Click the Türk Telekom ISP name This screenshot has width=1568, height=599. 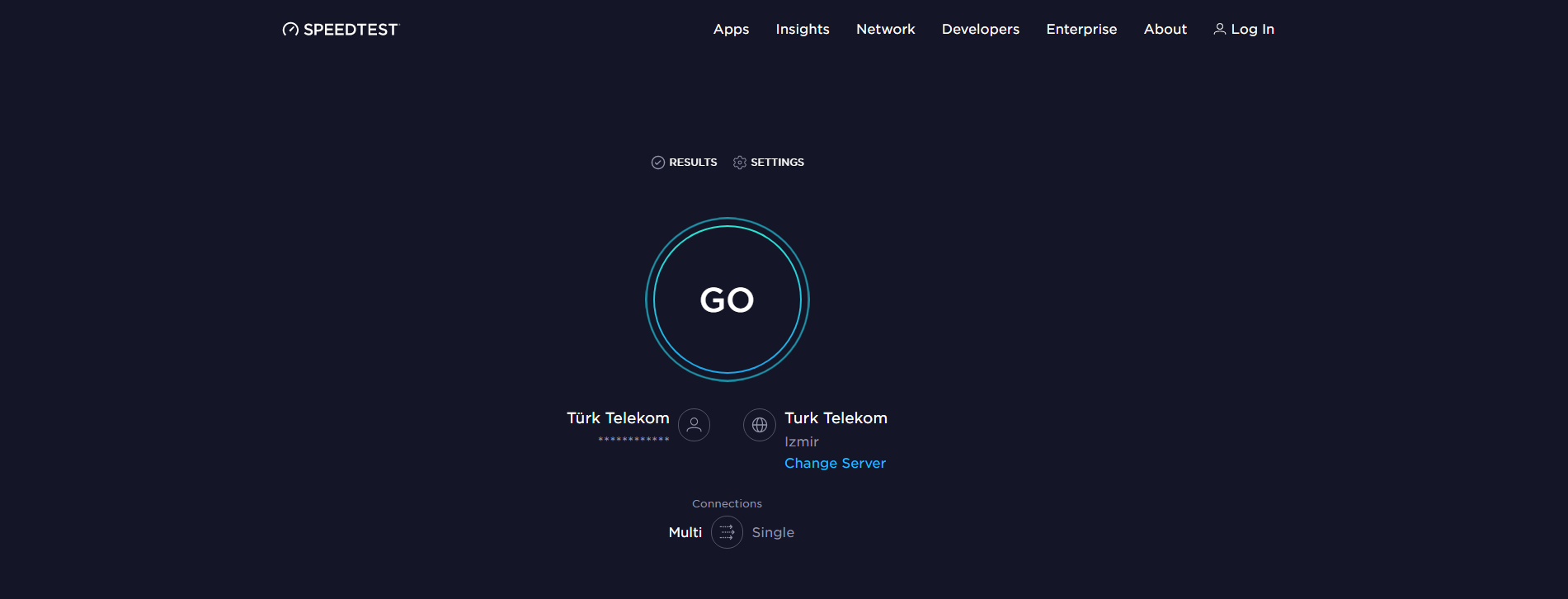(618, 418)
